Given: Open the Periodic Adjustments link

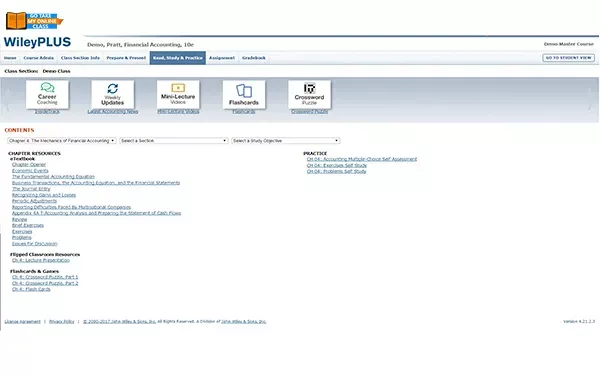Looking at the screenshot, I should 34,201.
